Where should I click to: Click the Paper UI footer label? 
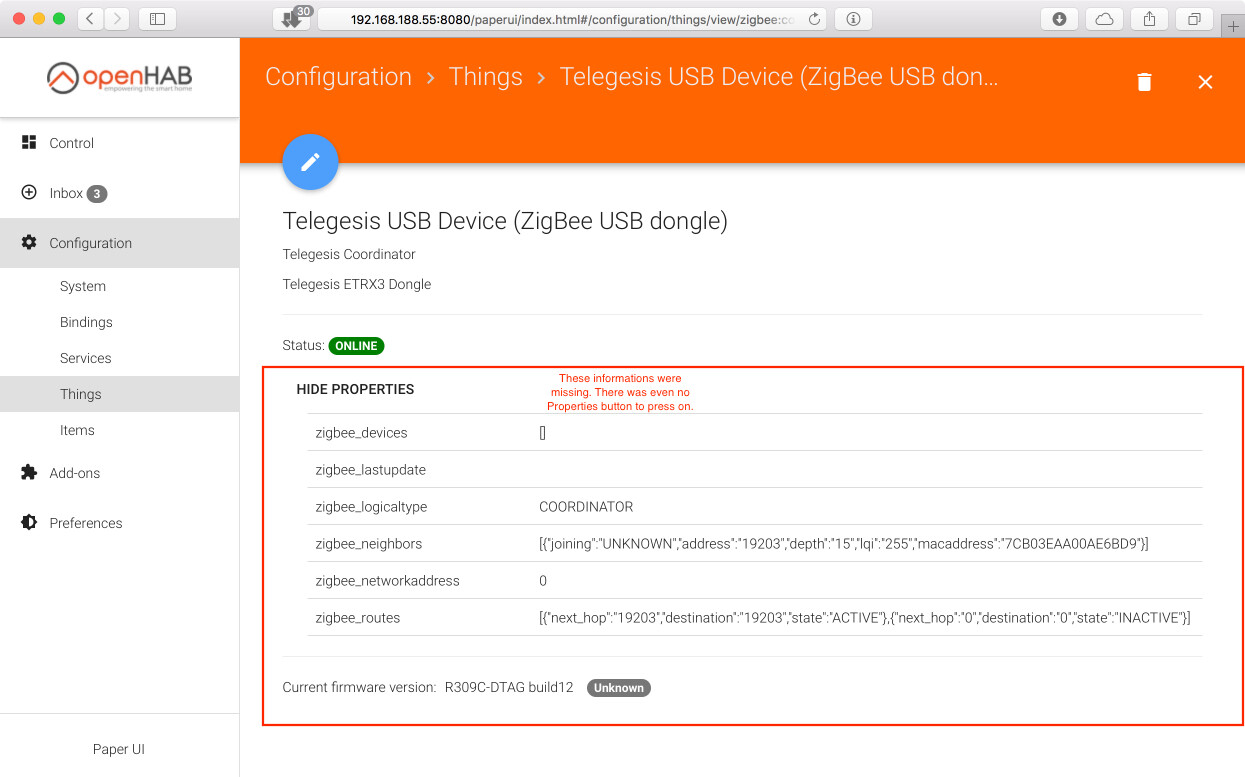(x=119, y=749)
